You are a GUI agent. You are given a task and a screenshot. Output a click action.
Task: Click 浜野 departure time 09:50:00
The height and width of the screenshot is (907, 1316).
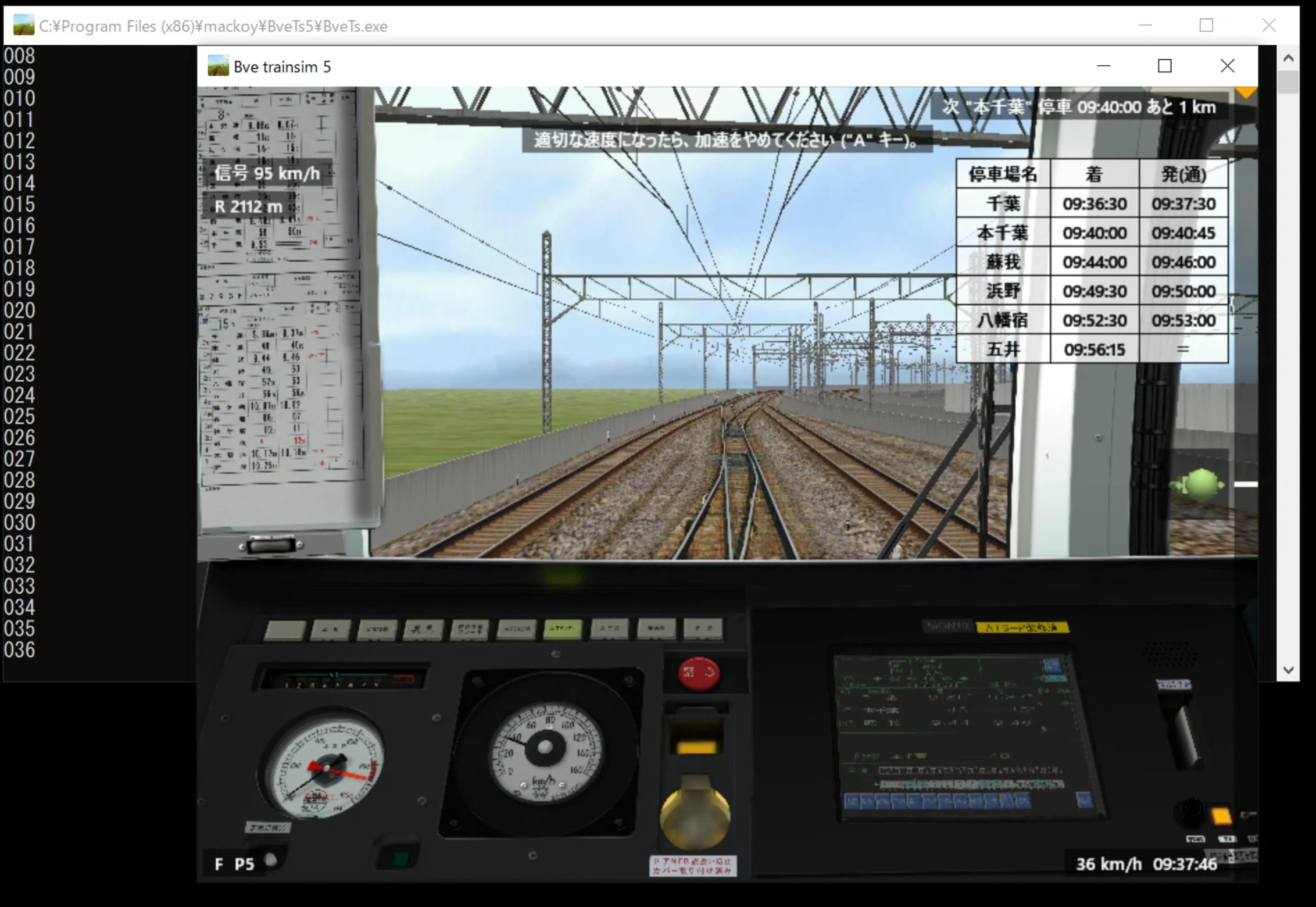(x=1183, y=291)
